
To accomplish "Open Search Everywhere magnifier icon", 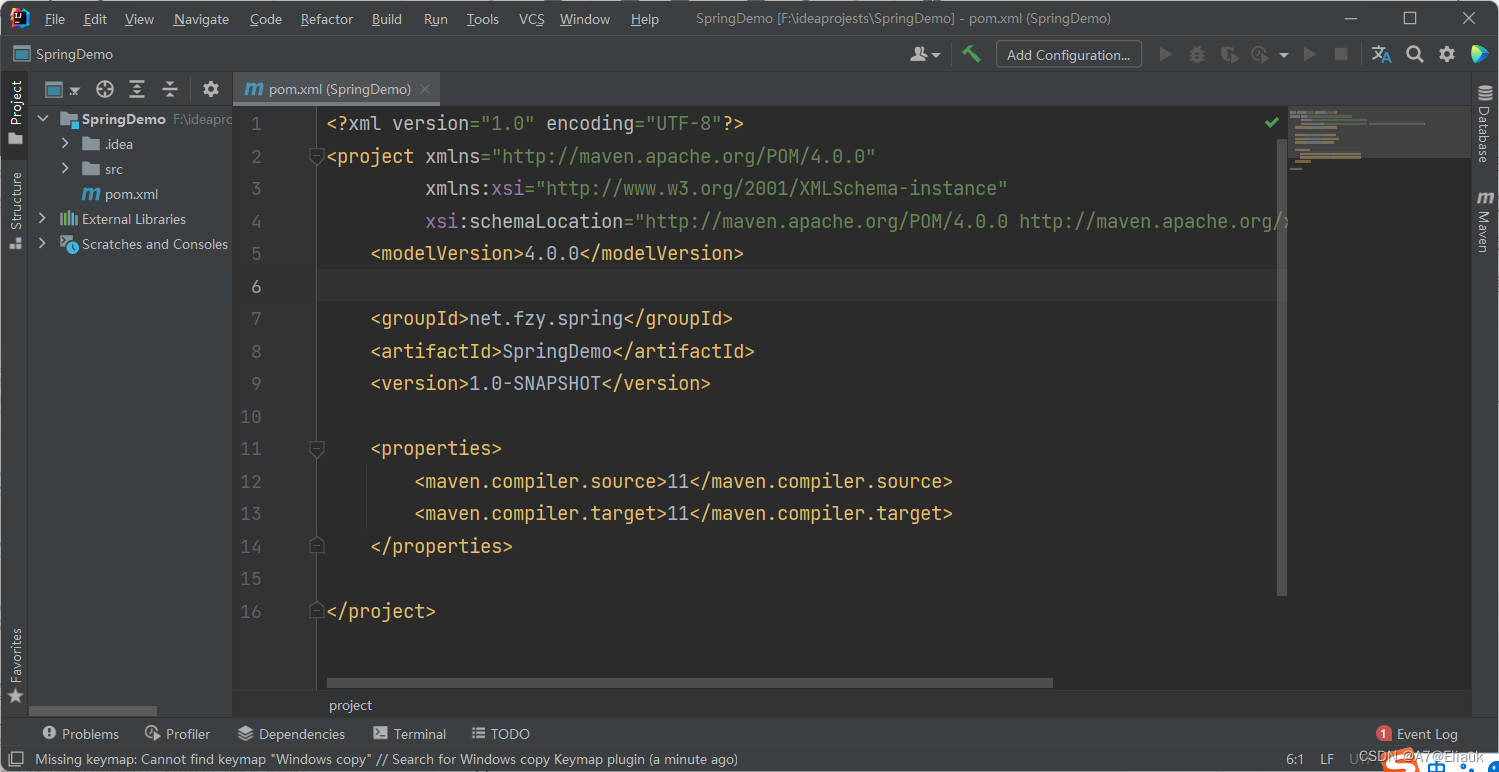I will pos(1414,54).
